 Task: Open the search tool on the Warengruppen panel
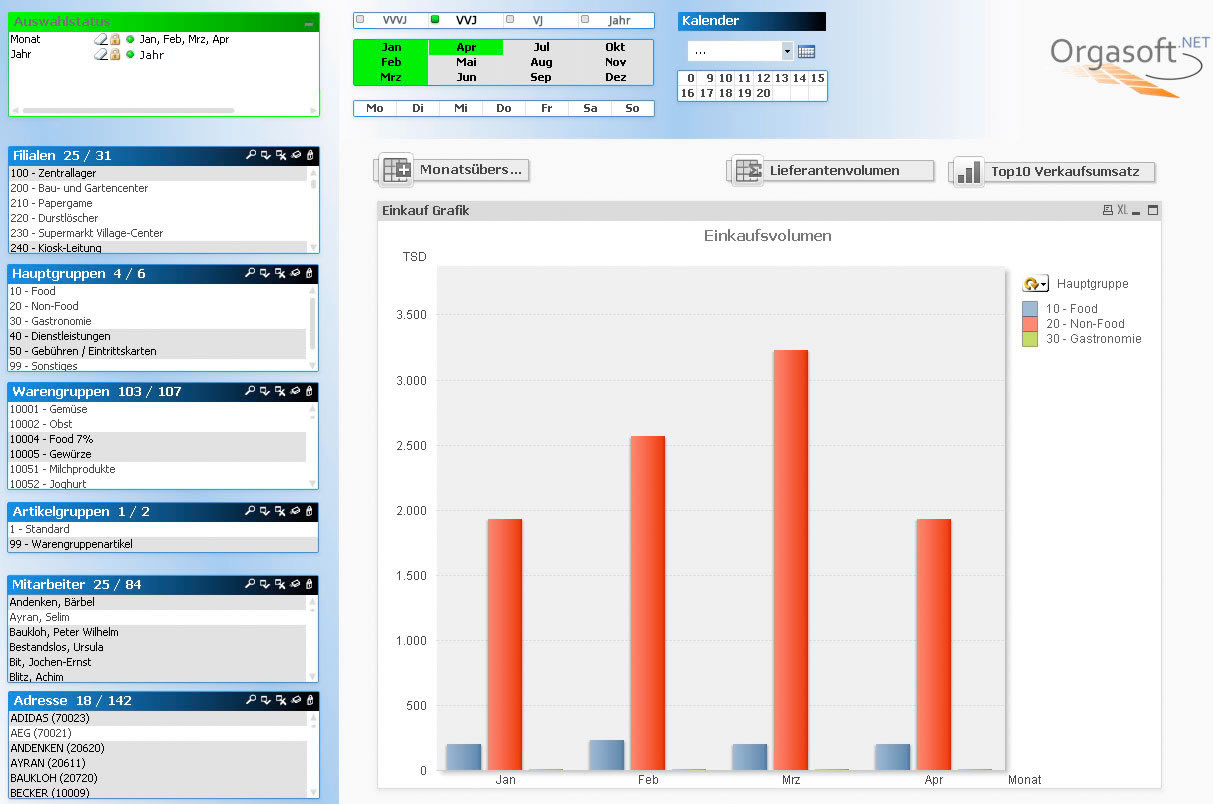[251, 392]
